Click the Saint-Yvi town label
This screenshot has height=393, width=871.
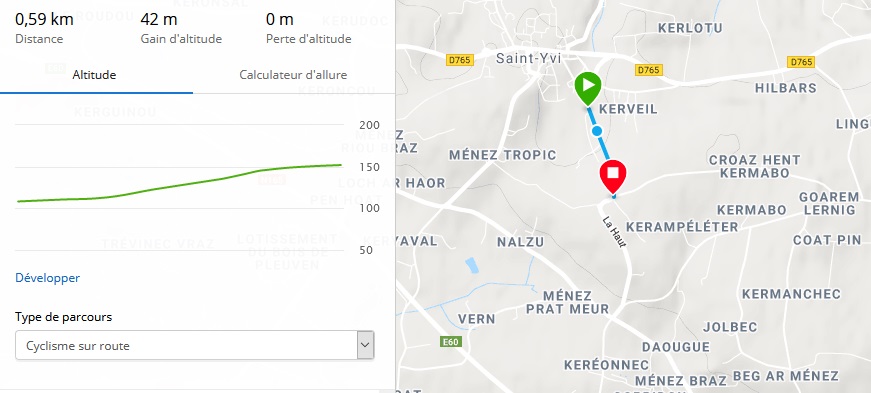point(528,58)
